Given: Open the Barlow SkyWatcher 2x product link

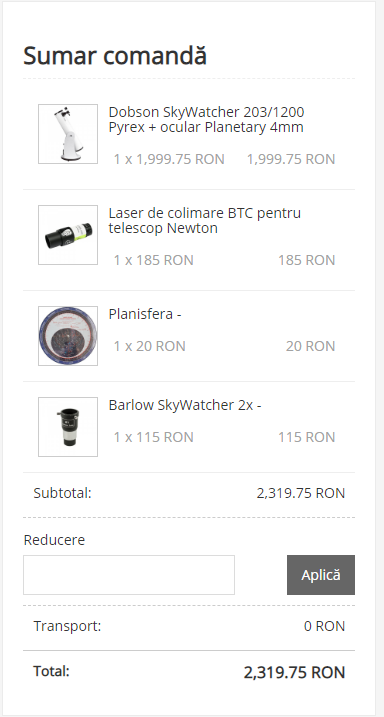Looking at the screenshot, I should pos(185,405).
